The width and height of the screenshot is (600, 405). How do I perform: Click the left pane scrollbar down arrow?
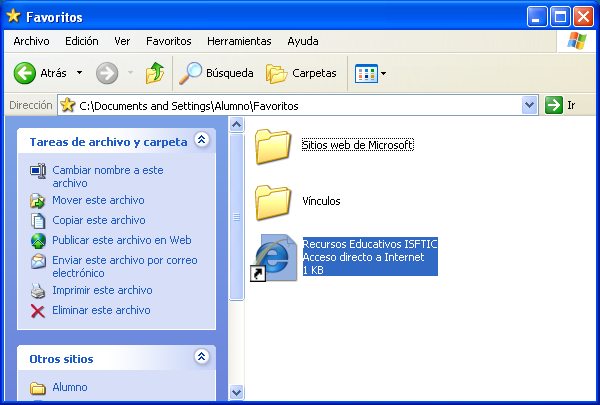(x=237, y=392)
